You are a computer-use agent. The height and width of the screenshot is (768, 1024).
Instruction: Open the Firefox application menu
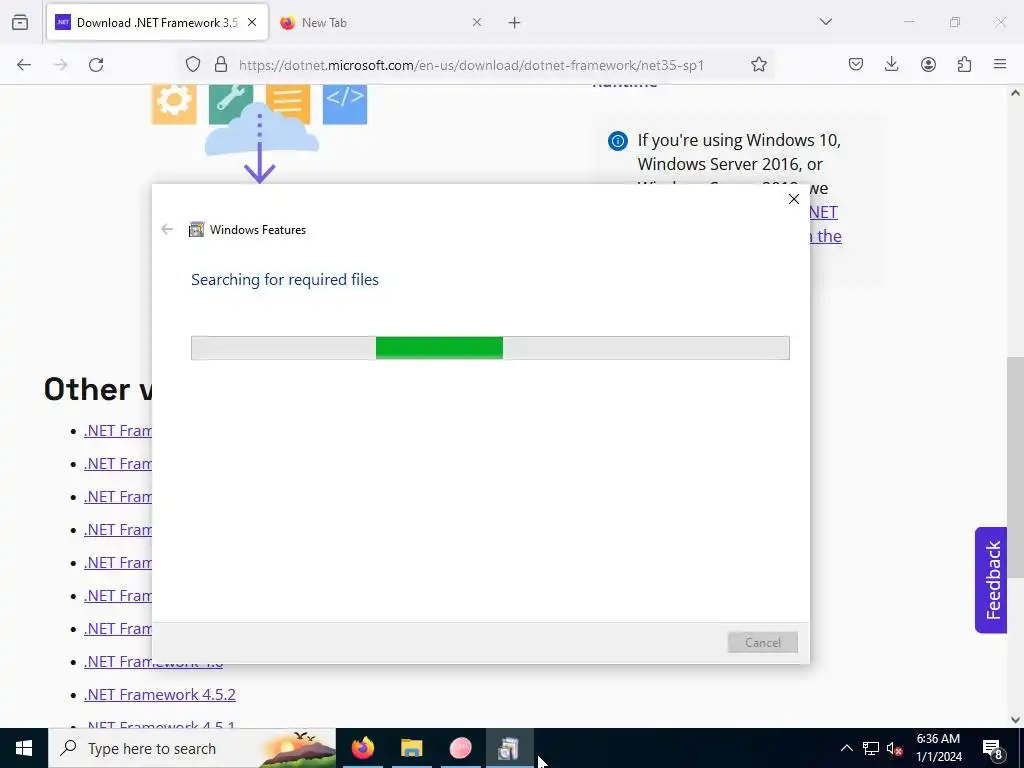[1000, 65]
